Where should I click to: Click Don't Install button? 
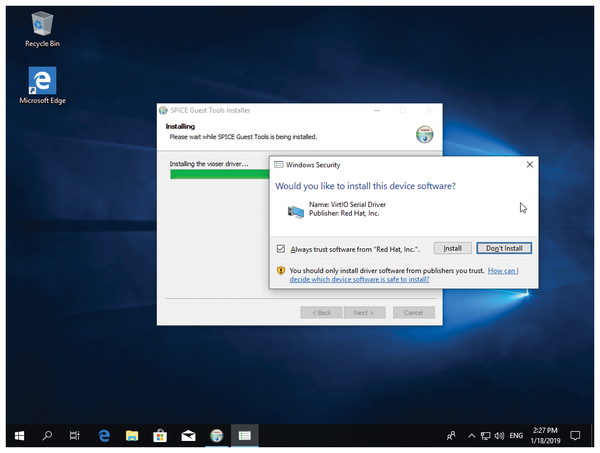504,248
